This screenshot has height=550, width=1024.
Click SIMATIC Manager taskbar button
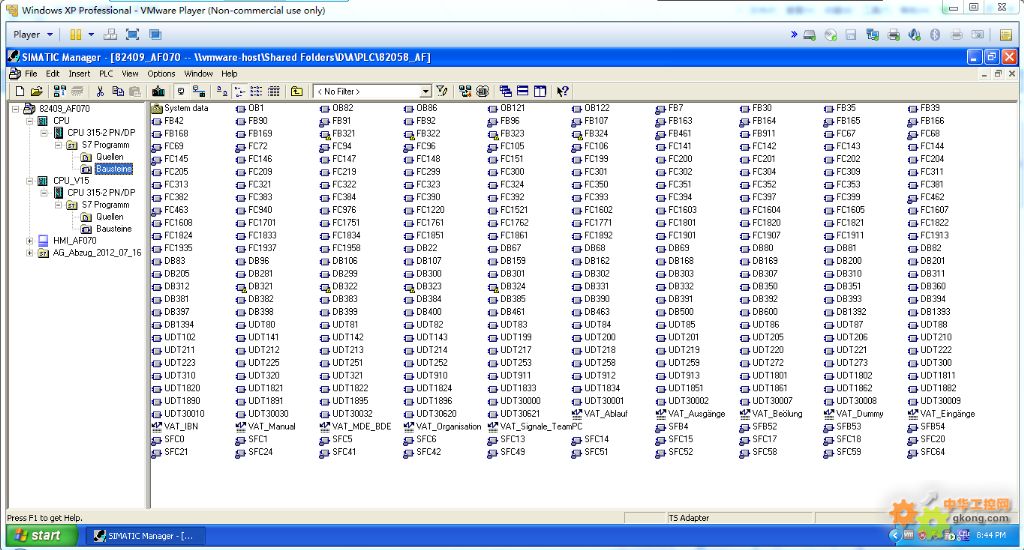point(148,536)
